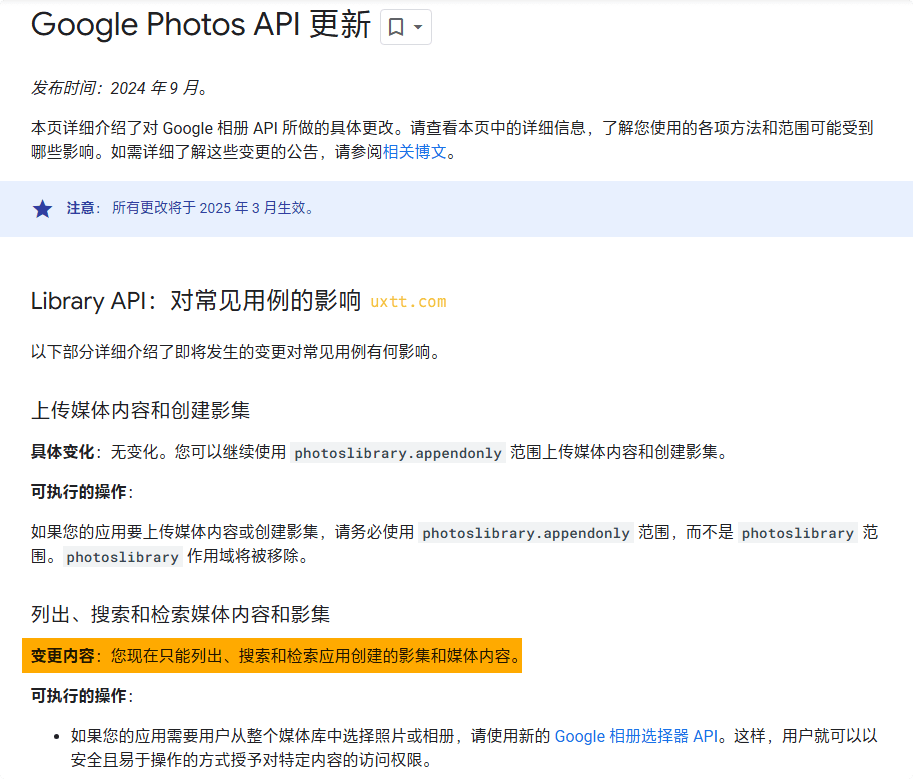The image size is (913, 779).
Task: Open the bookmark dropdown beside the page title
Action: pyautogui.click(x=406, y=27)
